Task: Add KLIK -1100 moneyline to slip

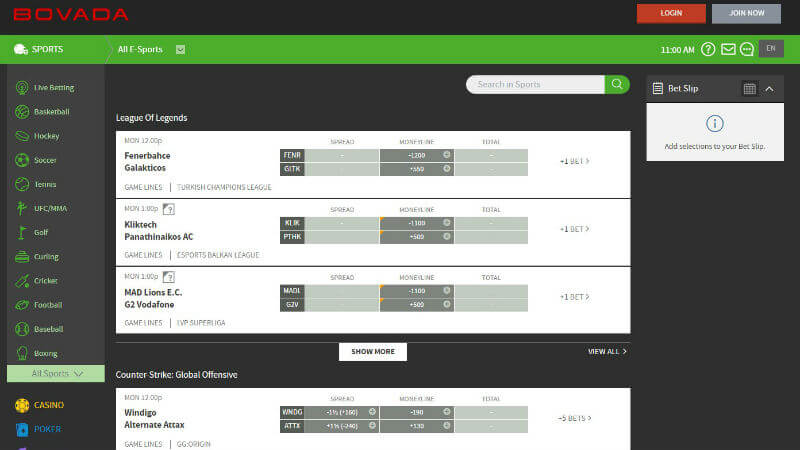Action: click(417, 223)
